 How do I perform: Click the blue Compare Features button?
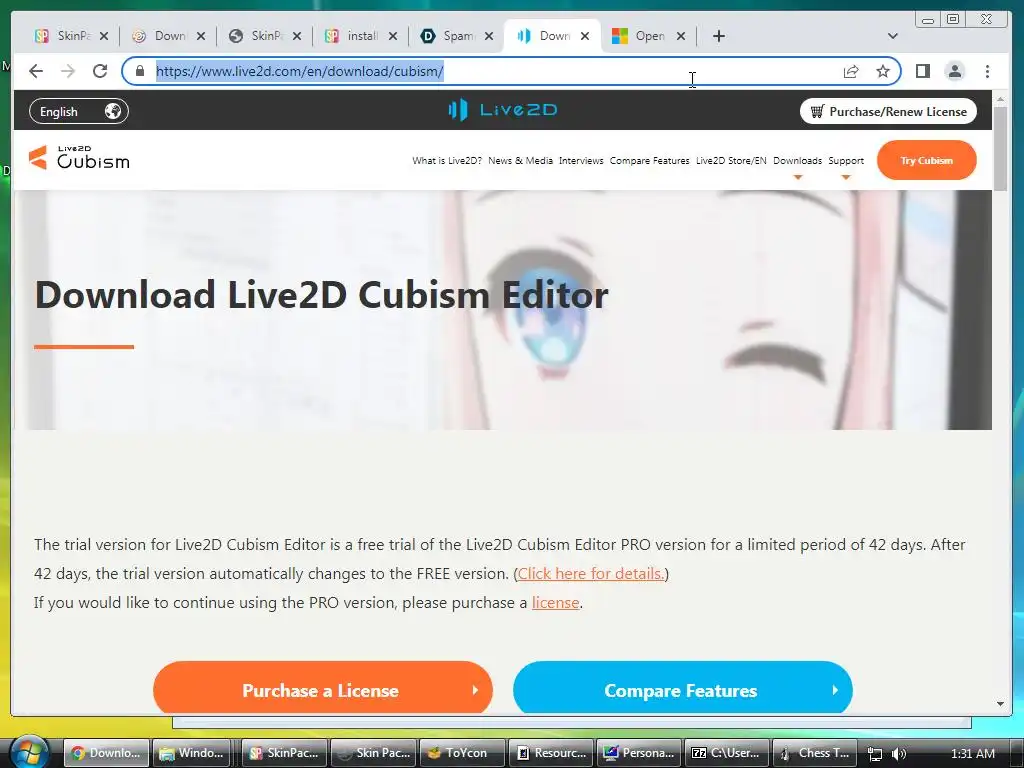tap(682, 688)
